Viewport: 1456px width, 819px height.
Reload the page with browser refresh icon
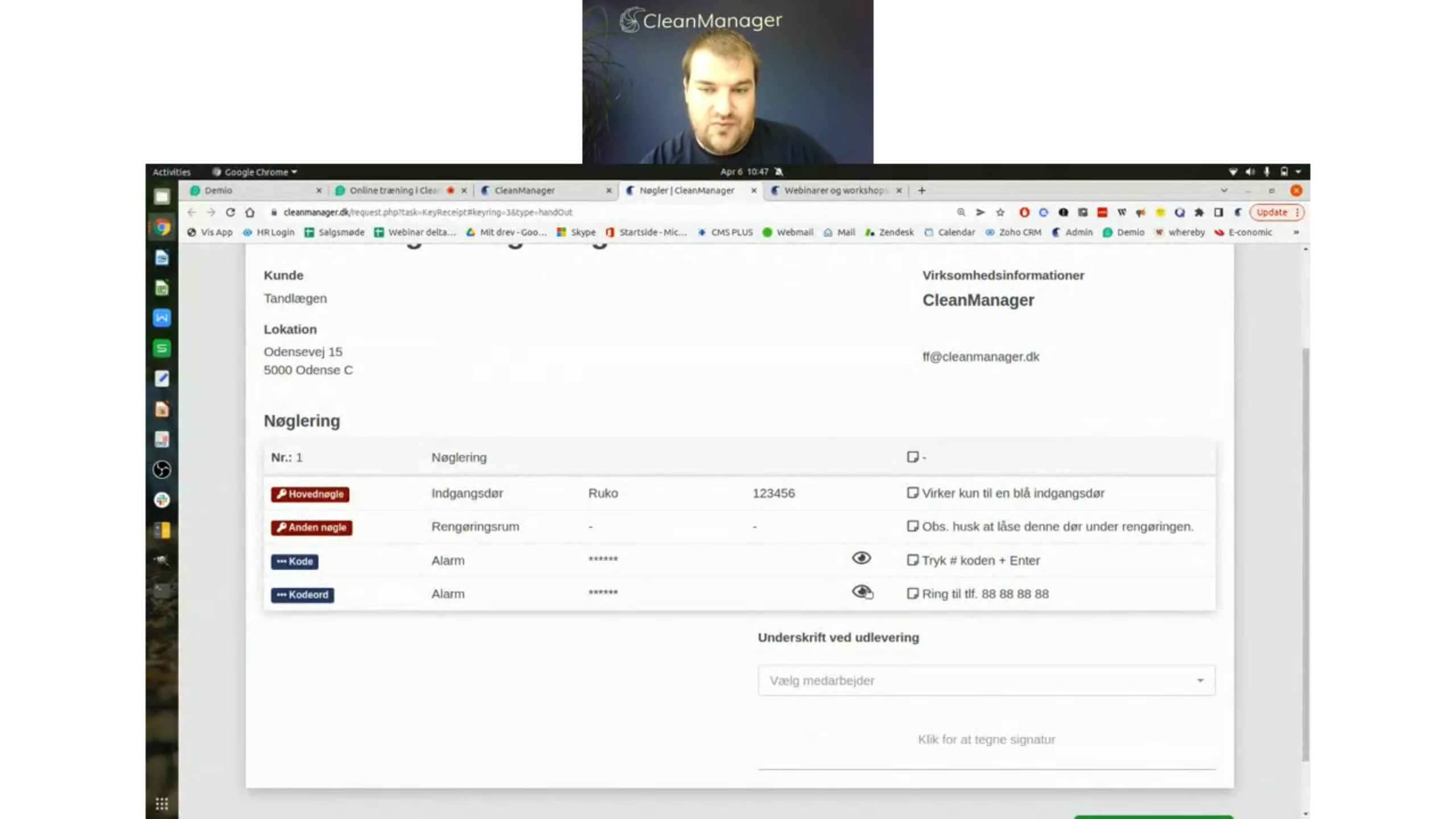click(x=230, y=212)
